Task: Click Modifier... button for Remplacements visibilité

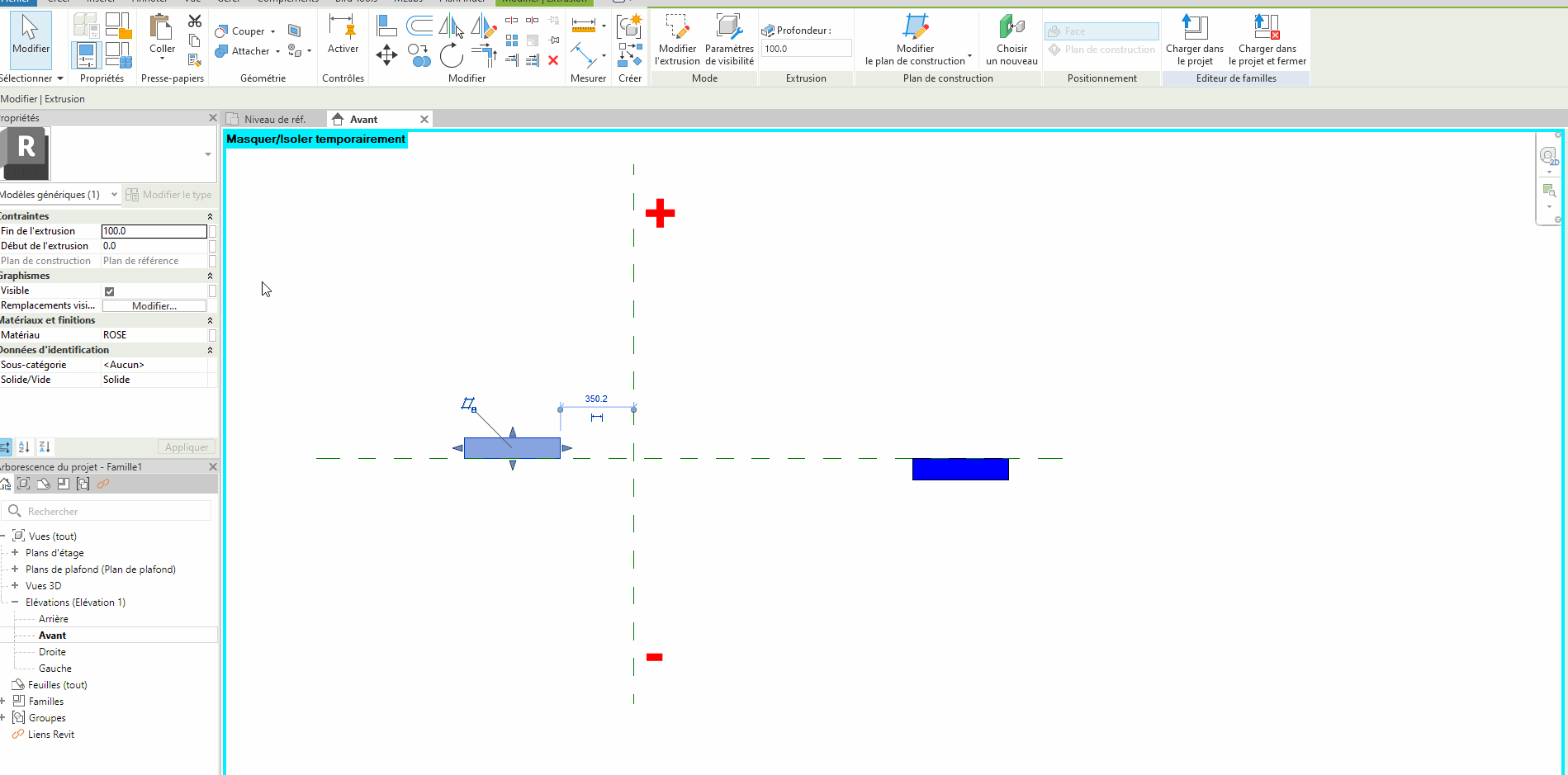Action: coord(154,306)
